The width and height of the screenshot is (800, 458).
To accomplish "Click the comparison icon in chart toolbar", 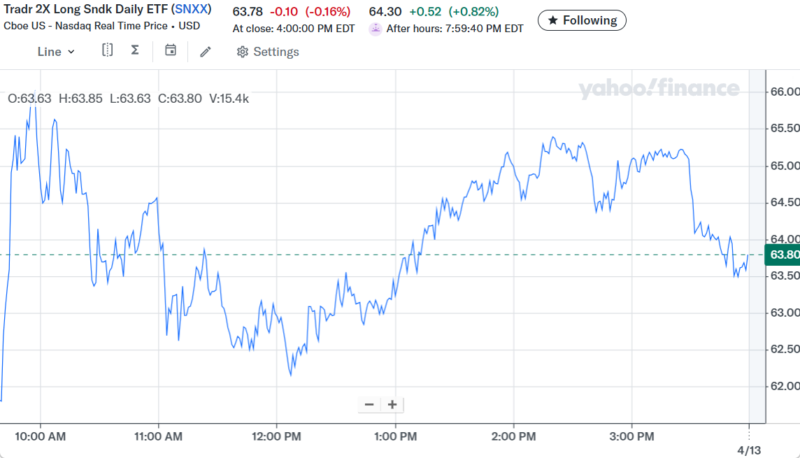I will pos(108,51).
